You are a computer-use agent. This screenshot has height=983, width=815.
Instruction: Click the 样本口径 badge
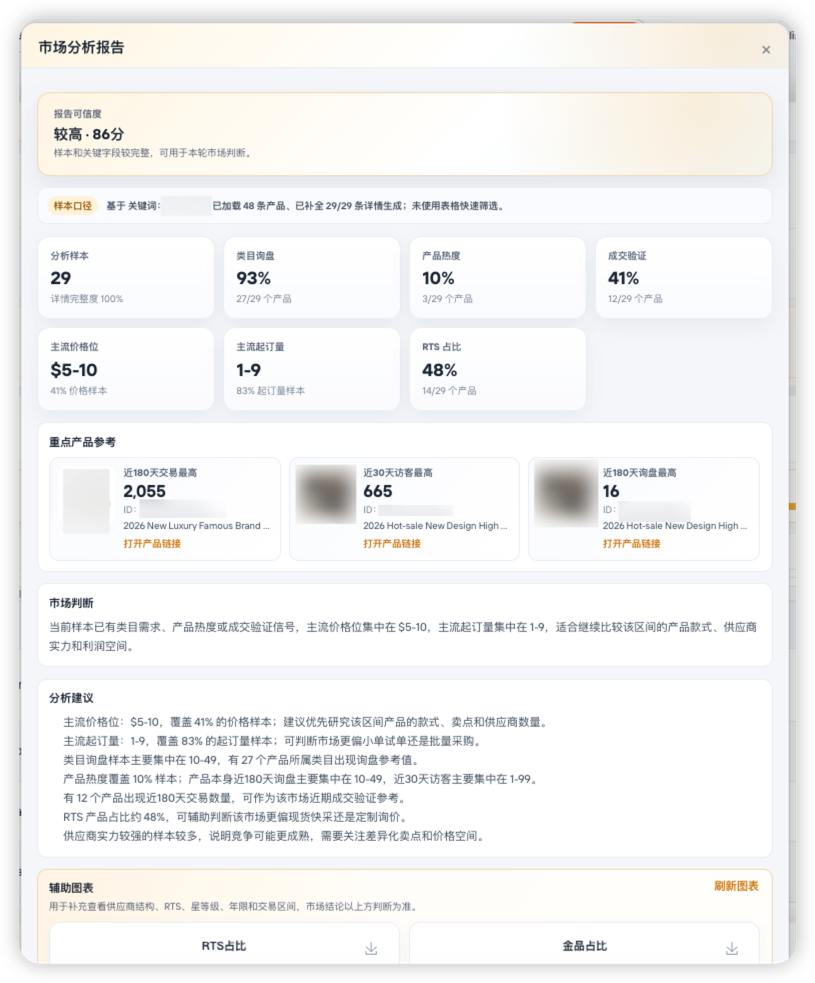[73, 206]
